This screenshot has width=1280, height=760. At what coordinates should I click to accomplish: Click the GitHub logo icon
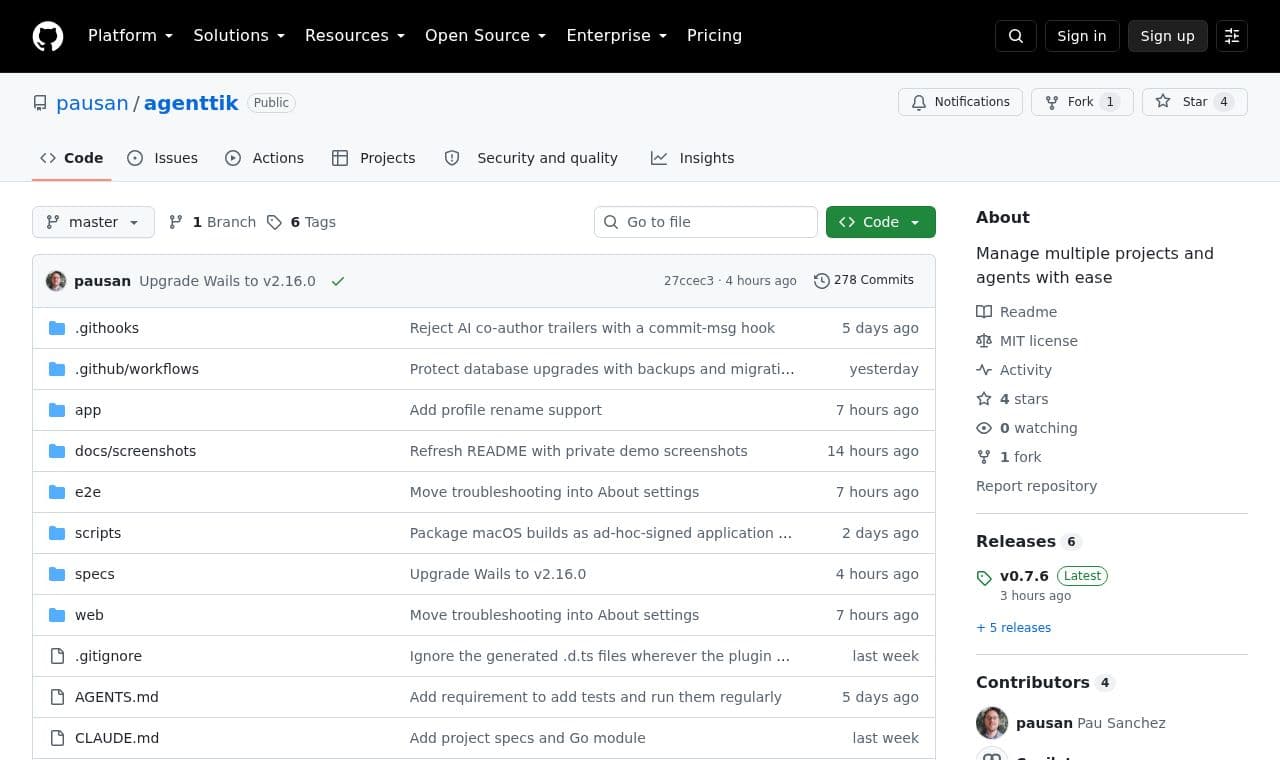48,36
